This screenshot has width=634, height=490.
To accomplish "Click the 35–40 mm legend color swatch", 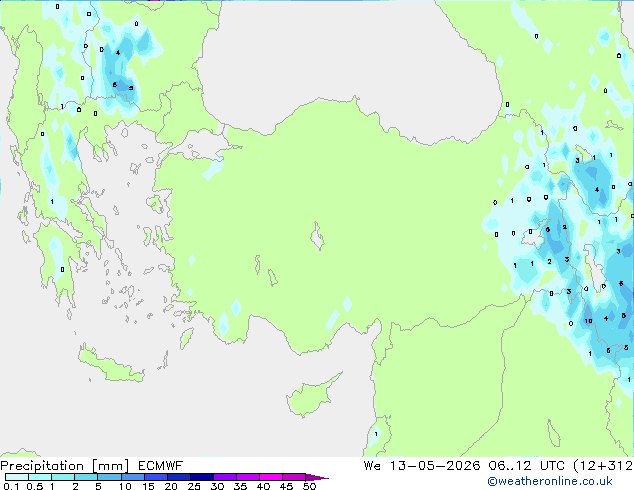I will 247,477.
